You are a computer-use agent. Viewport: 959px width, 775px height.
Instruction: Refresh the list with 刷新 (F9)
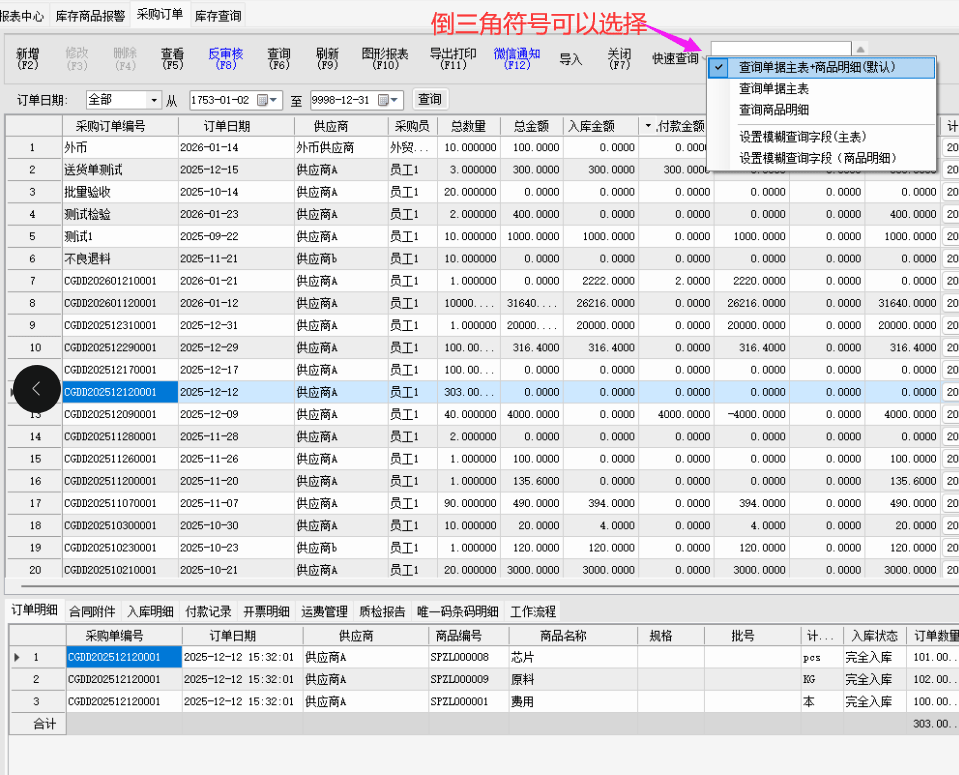327,59
